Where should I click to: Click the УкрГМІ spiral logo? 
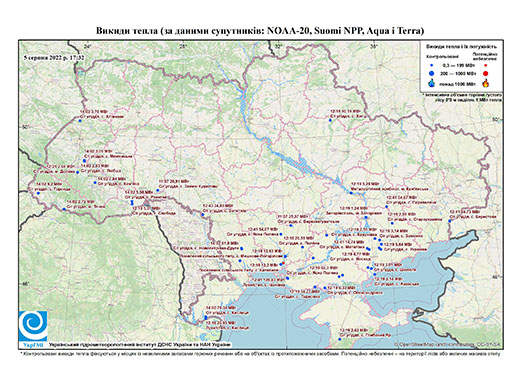pos(33,326)
